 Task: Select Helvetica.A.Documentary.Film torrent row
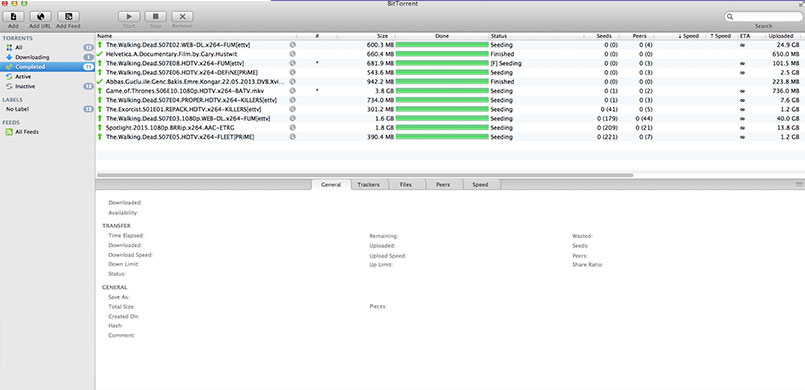(450, 54)
